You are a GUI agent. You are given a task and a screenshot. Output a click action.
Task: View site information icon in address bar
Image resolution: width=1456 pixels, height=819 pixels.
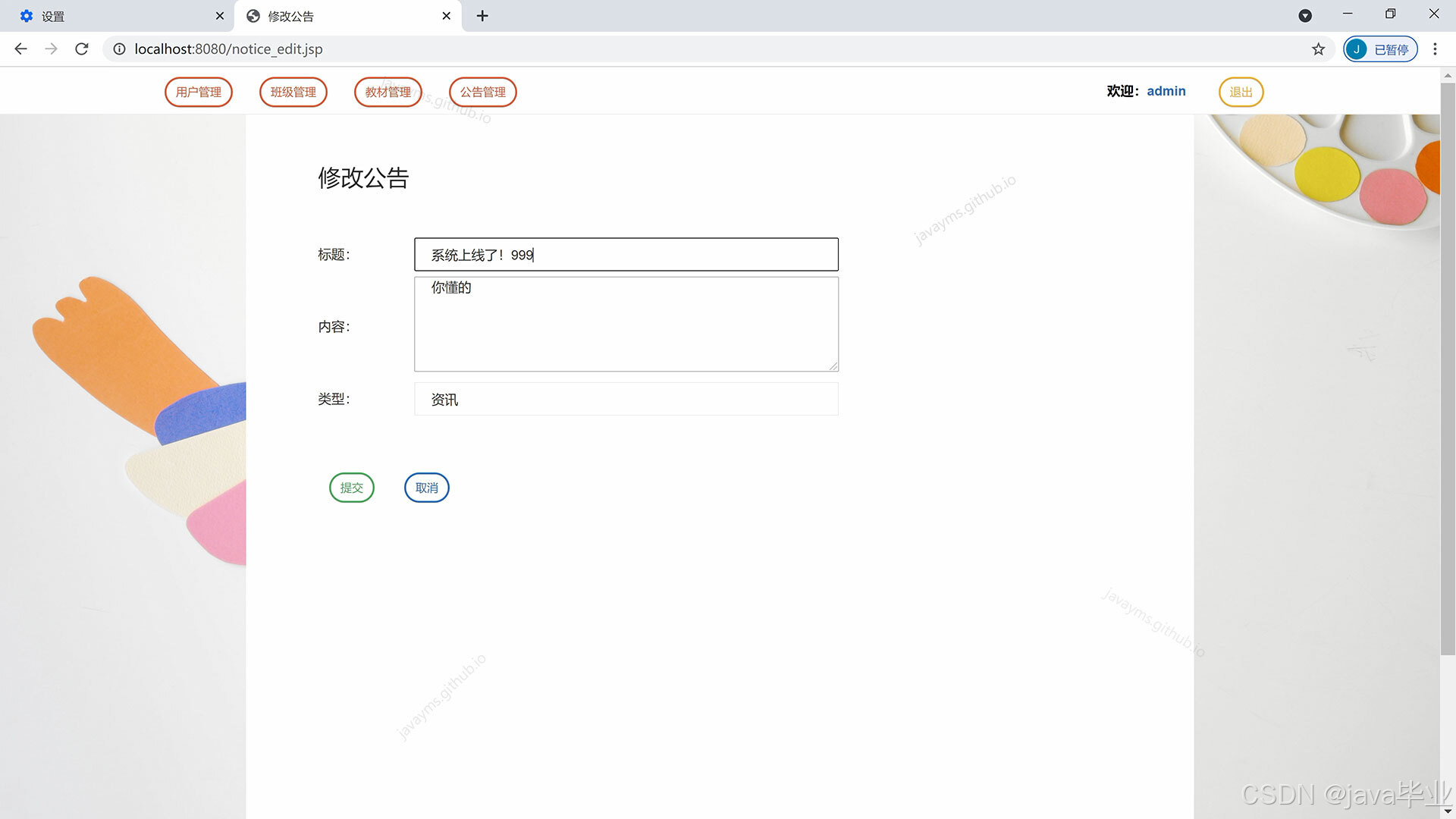coord(119,49)
